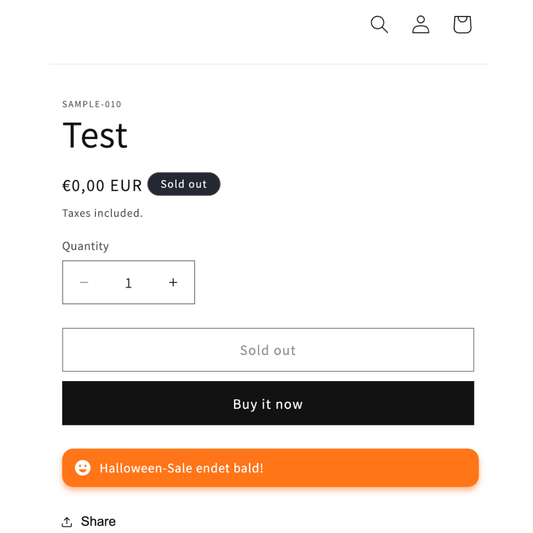The width and height of the screenshot is (533, 533).
Task: Click the dark Sold out badge
Action: (x=184, y=184)
